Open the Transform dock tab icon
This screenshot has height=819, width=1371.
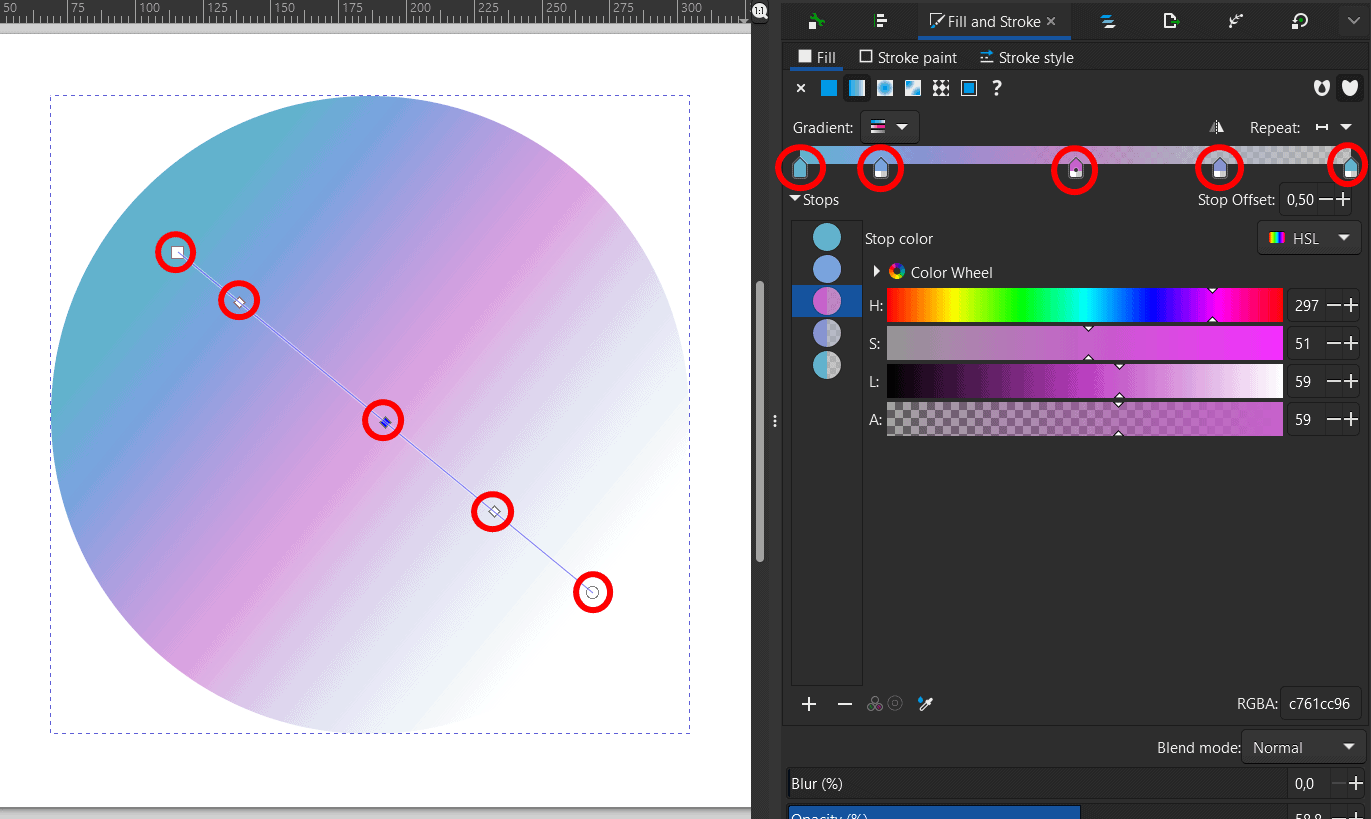tap(1299, 21)
